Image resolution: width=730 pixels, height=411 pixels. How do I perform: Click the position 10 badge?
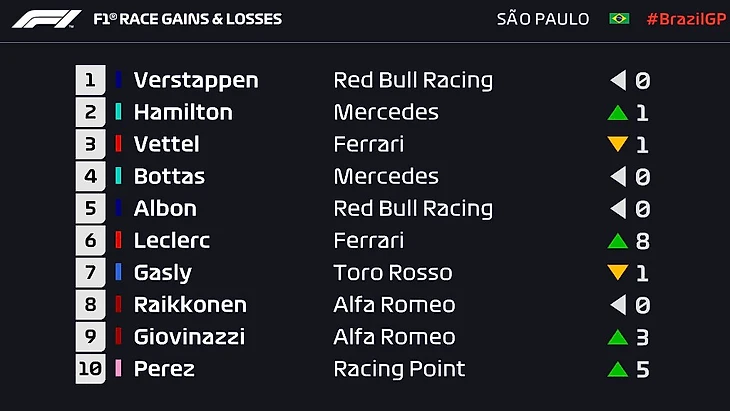pyautogui.click(x=90, y=369)
